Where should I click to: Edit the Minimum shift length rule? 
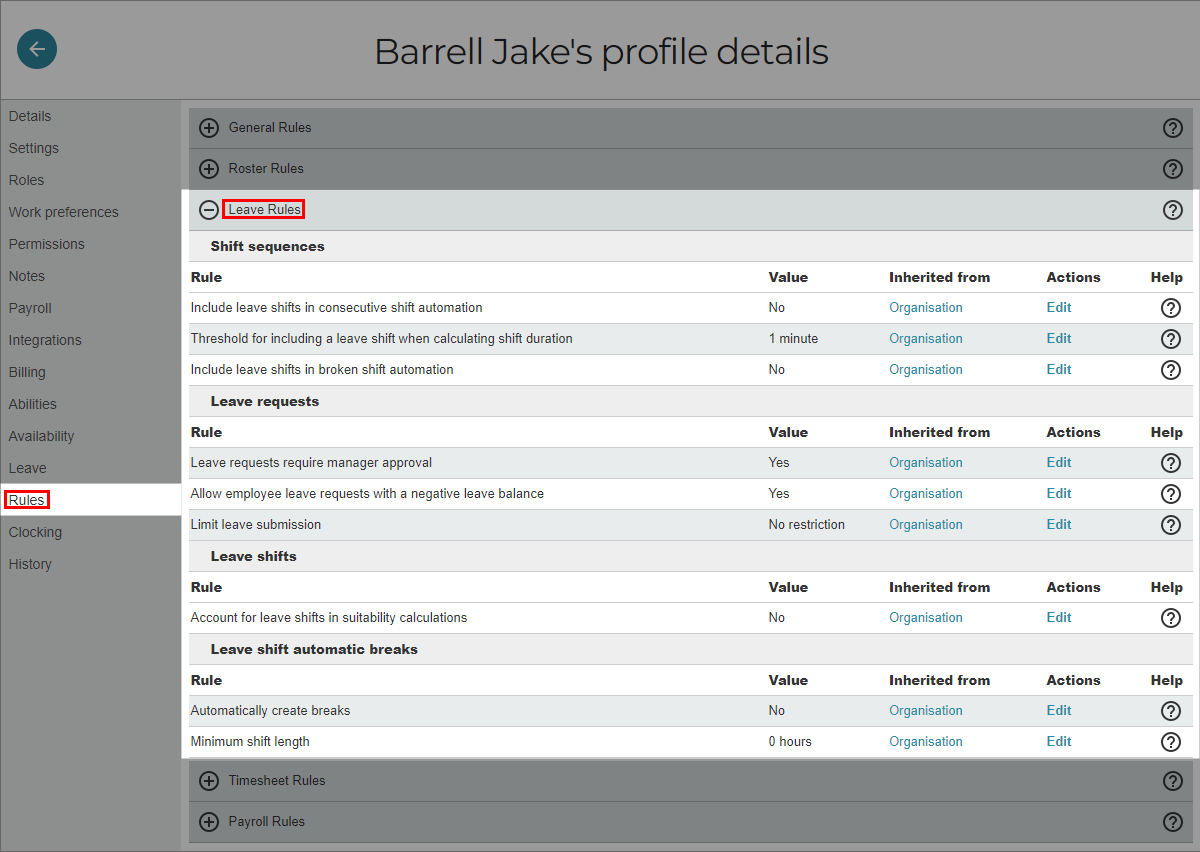pyautogui.click(x=1059, y=742)
